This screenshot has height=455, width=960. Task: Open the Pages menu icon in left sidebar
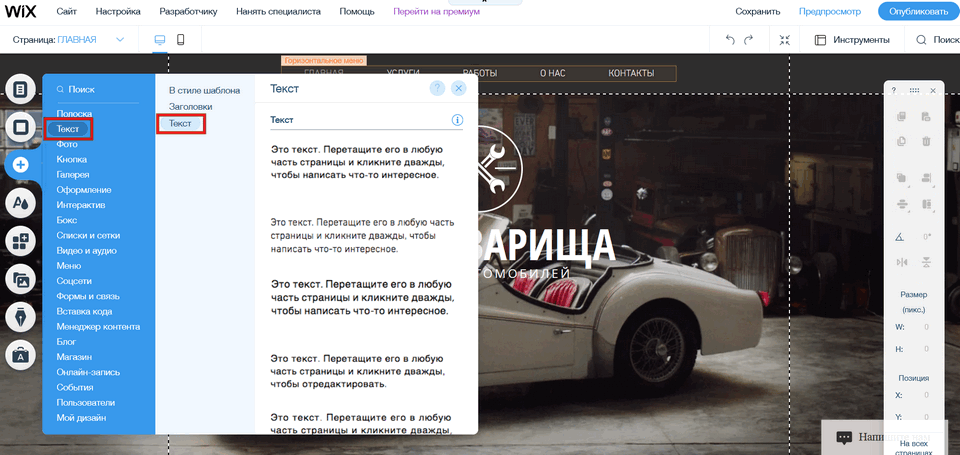click(x=19, y=90)
